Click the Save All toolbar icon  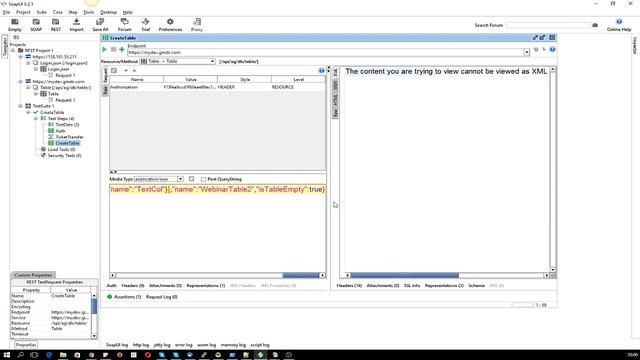100,22
